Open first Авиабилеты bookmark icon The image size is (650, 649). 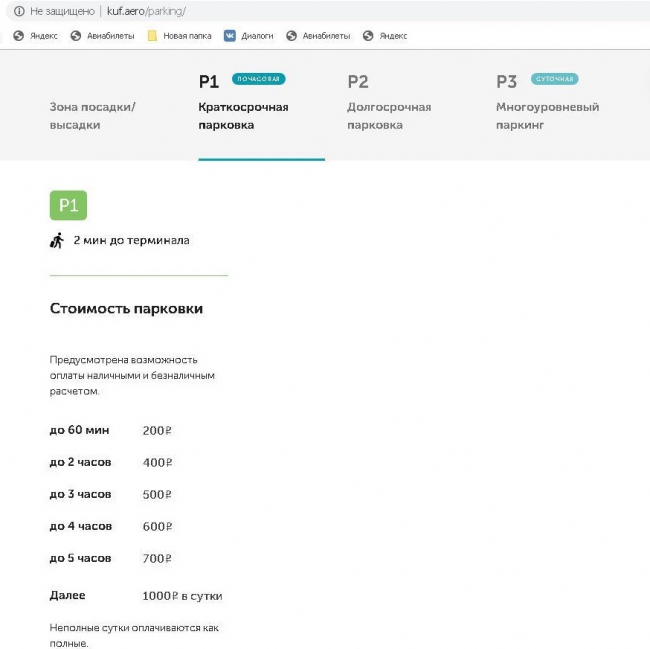pyautogui.click(x=76, y=35)
